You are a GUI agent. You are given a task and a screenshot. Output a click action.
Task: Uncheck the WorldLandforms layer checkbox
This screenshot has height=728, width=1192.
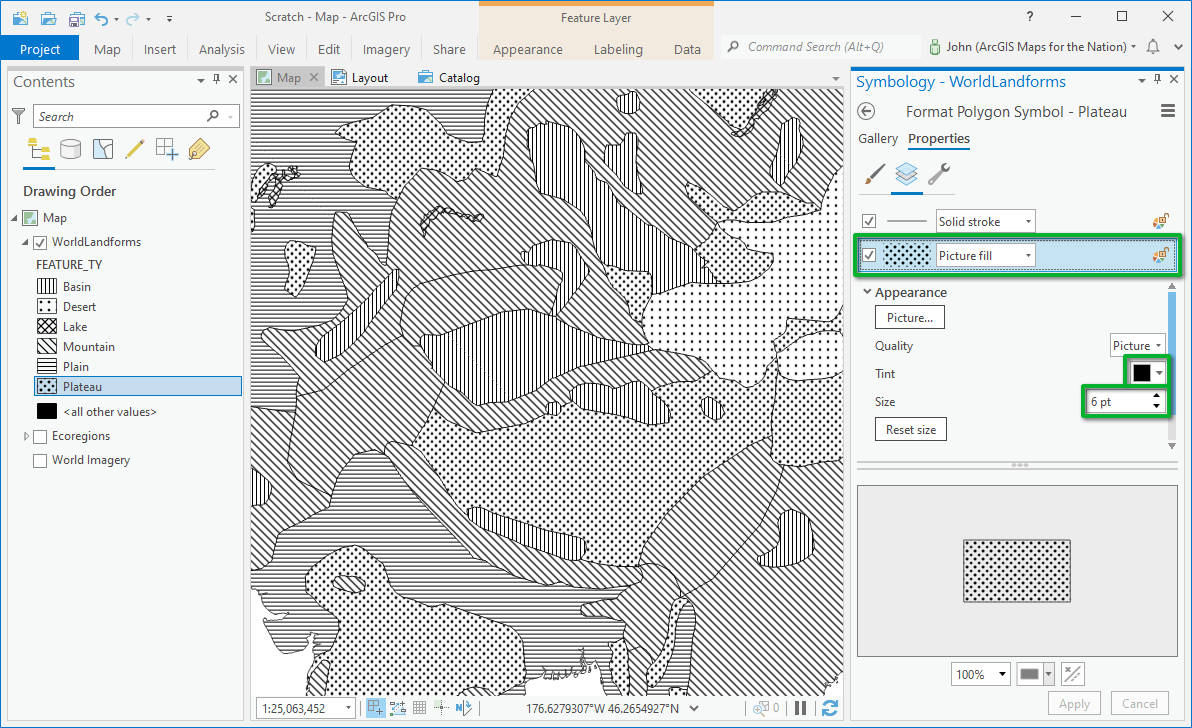tap(40, 242)
